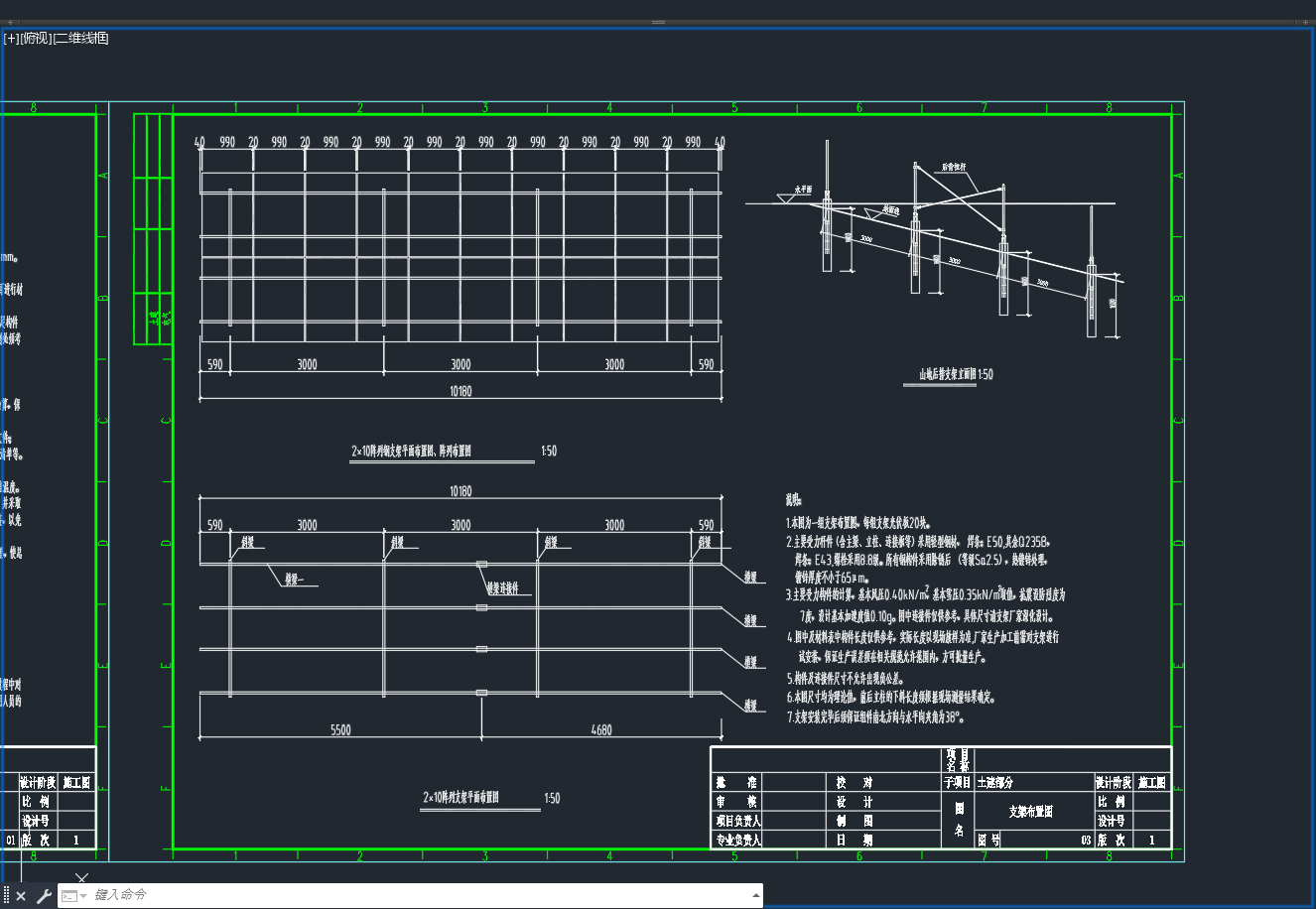Screen dimensions: 1316x909
Task: Select the 10180 dimension above lower plan
Action: pyautogui.click(x=461, y=491)
